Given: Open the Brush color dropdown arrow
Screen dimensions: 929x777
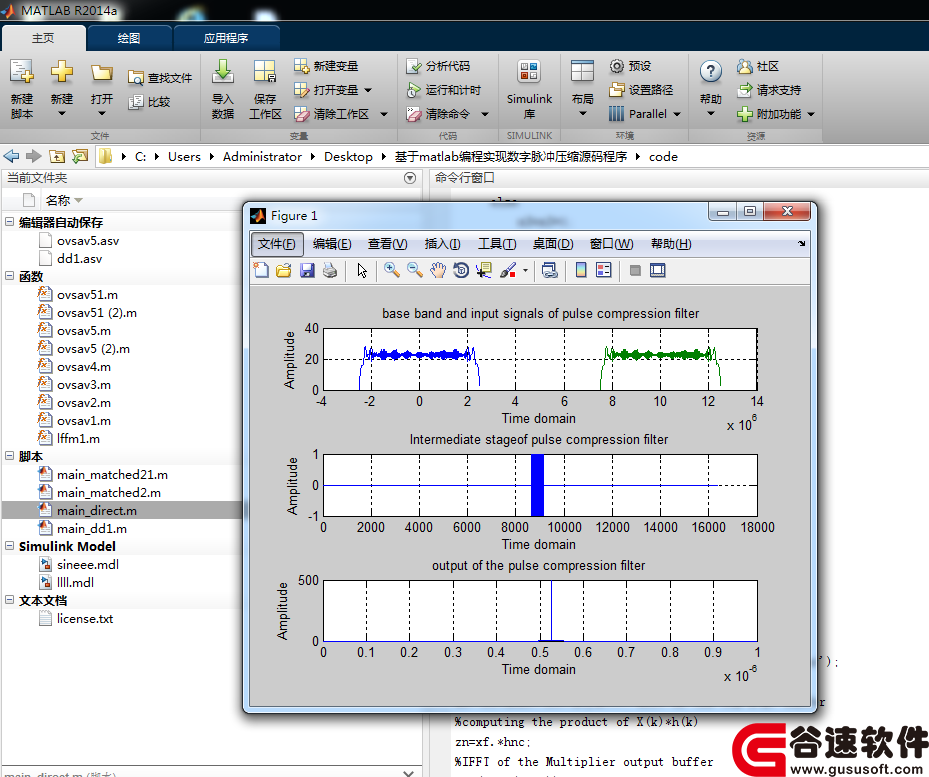Looking at the screenshot, I should pyautogui.click(x=525, y=271).
